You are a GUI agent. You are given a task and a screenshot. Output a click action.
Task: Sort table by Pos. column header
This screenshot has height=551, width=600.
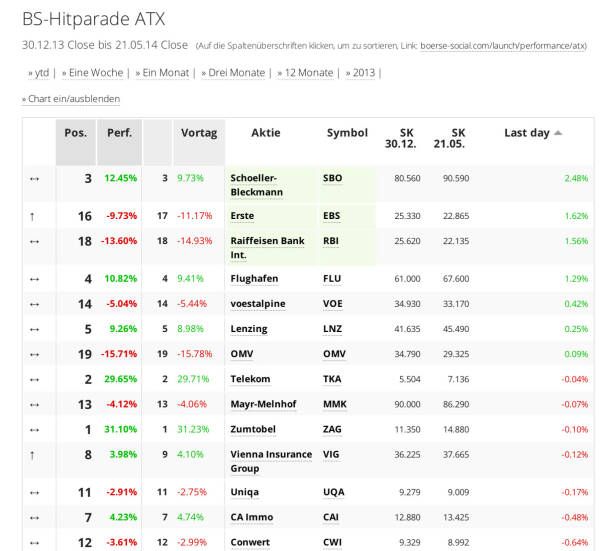point(75,133)
